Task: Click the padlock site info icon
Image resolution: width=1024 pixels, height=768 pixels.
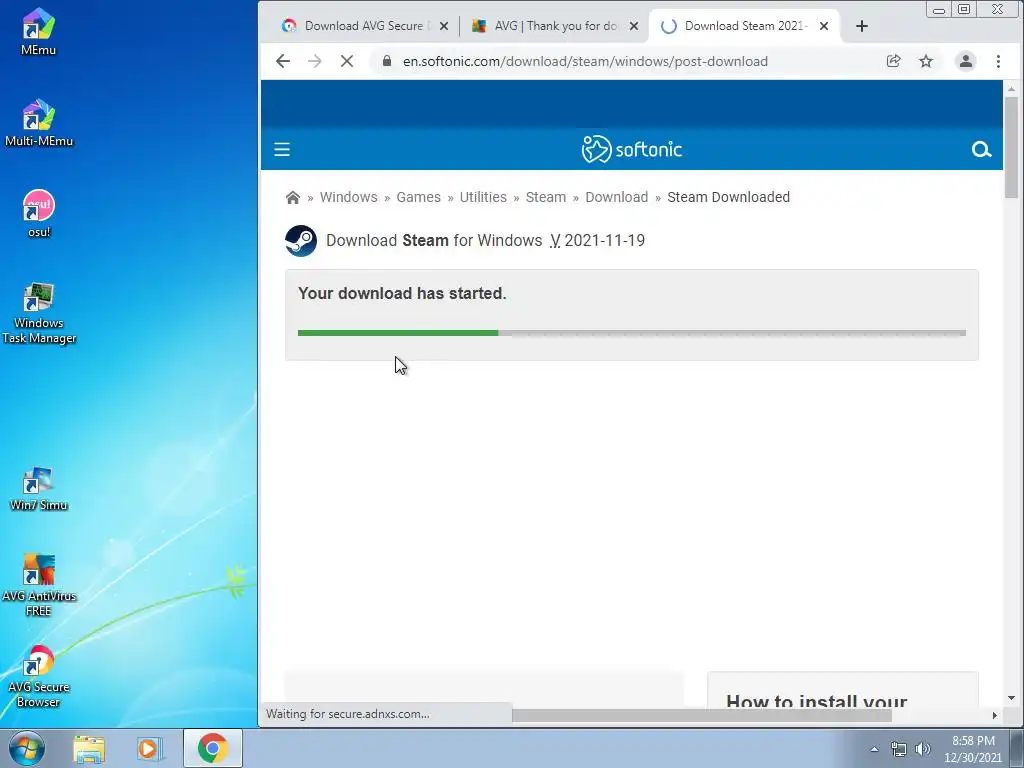Action: pos(387,61)
